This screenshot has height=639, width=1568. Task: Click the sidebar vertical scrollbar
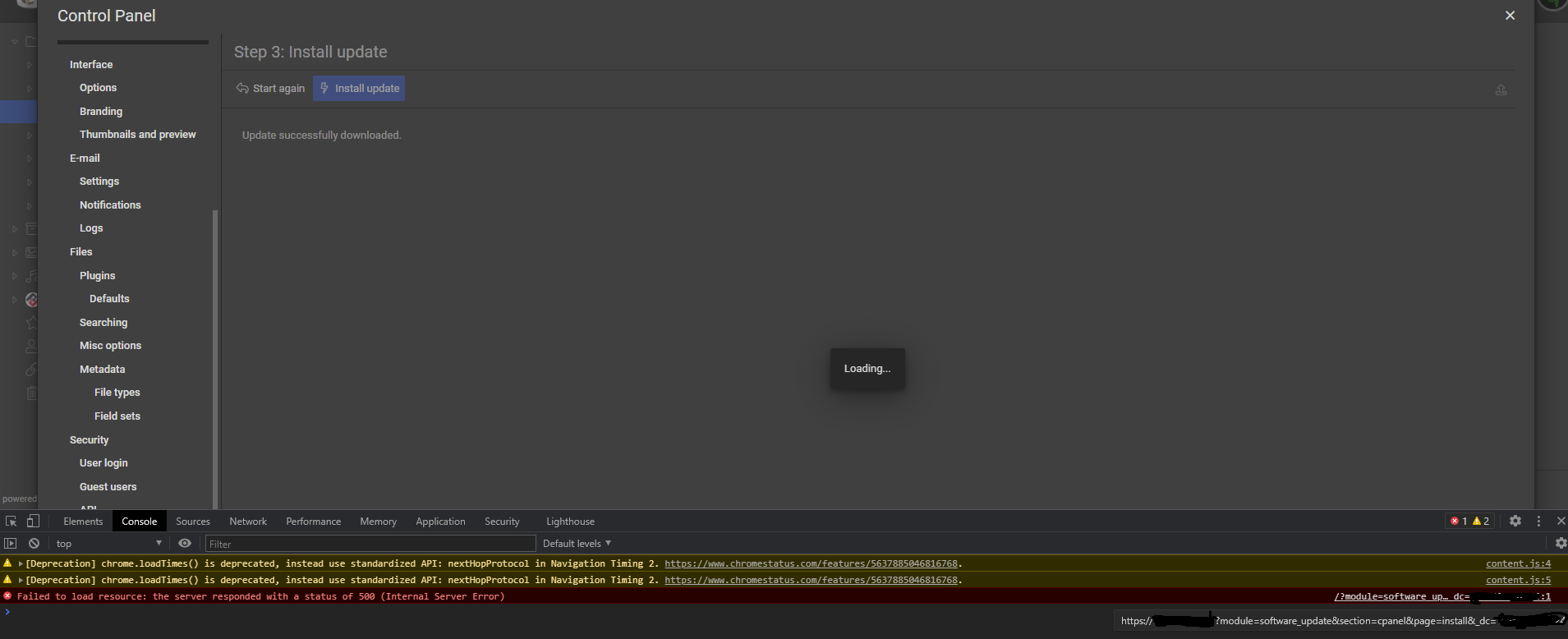point(215,360)
